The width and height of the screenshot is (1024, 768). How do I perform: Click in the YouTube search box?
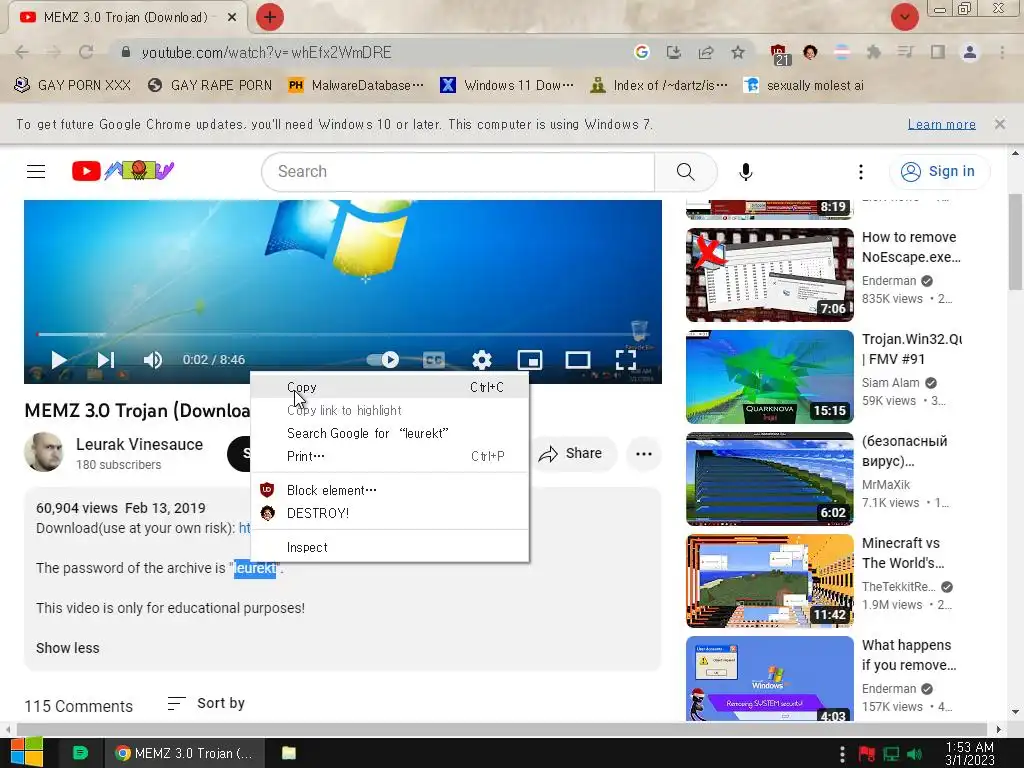[x=457, y=171]
